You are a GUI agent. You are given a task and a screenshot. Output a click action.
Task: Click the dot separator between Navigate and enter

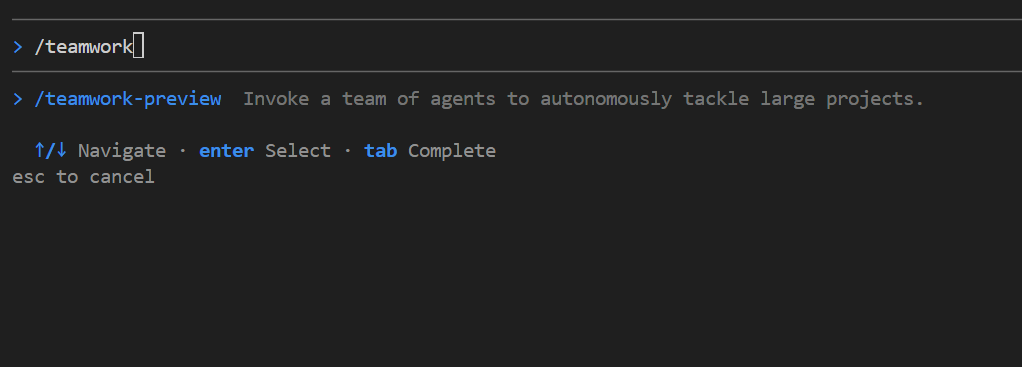(182, 151)
